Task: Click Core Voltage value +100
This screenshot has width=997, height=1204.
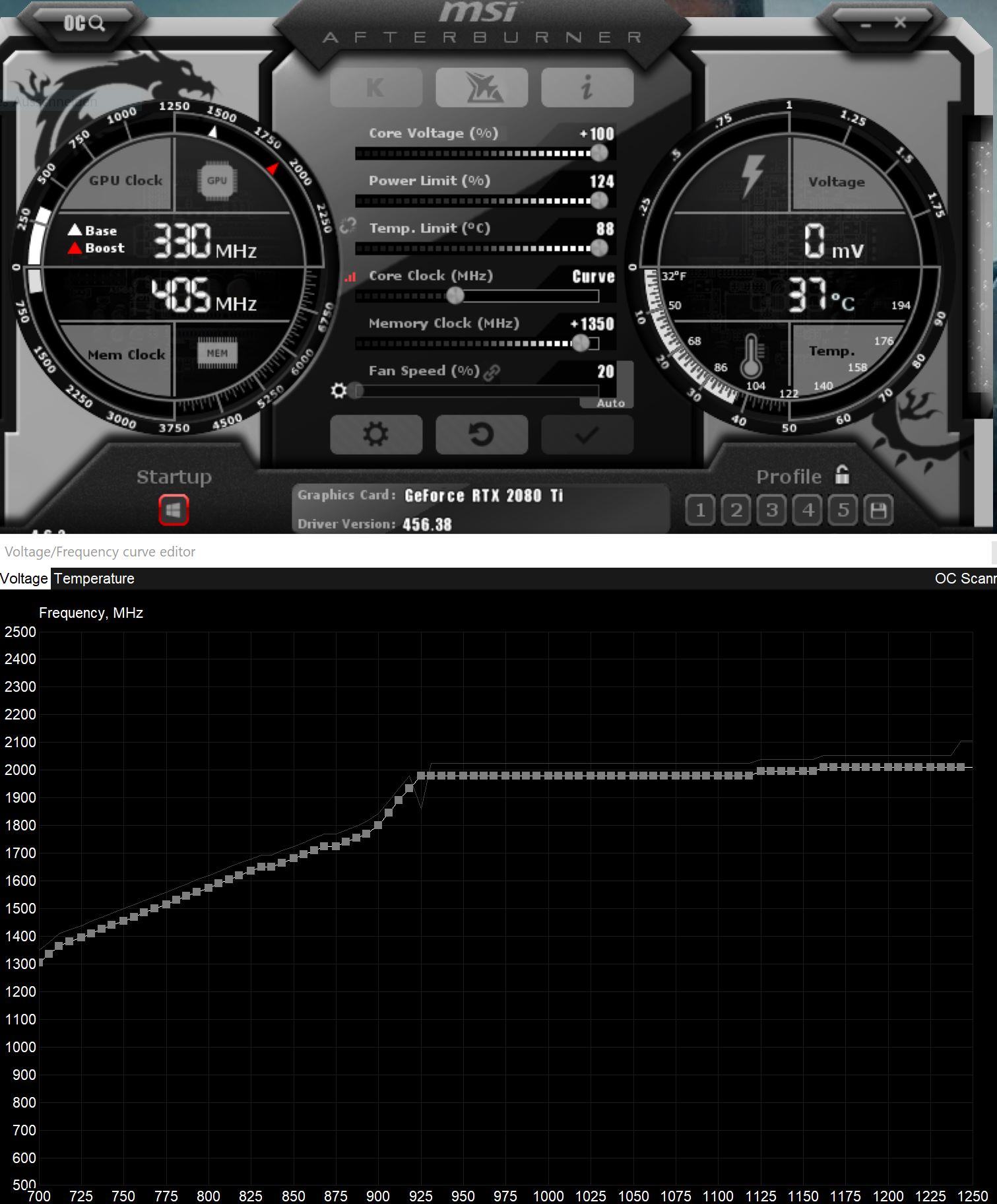Action: point(596,134)
